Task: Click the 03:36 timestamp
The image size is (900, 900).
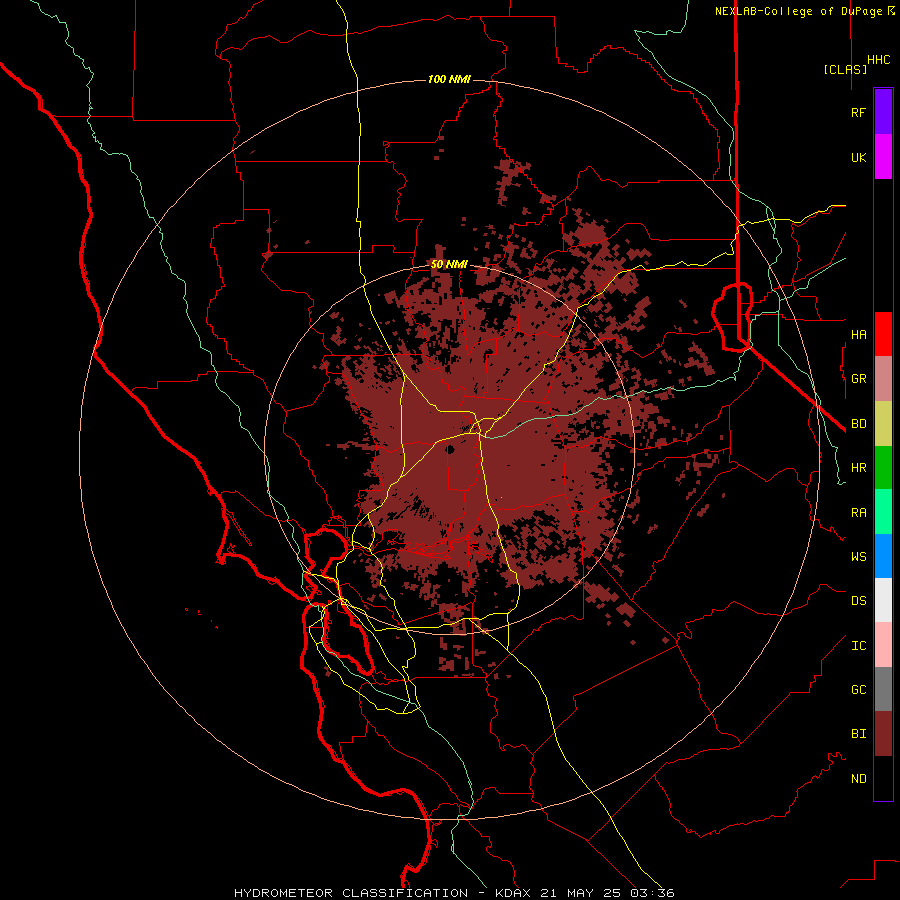Action: point(654,893)
